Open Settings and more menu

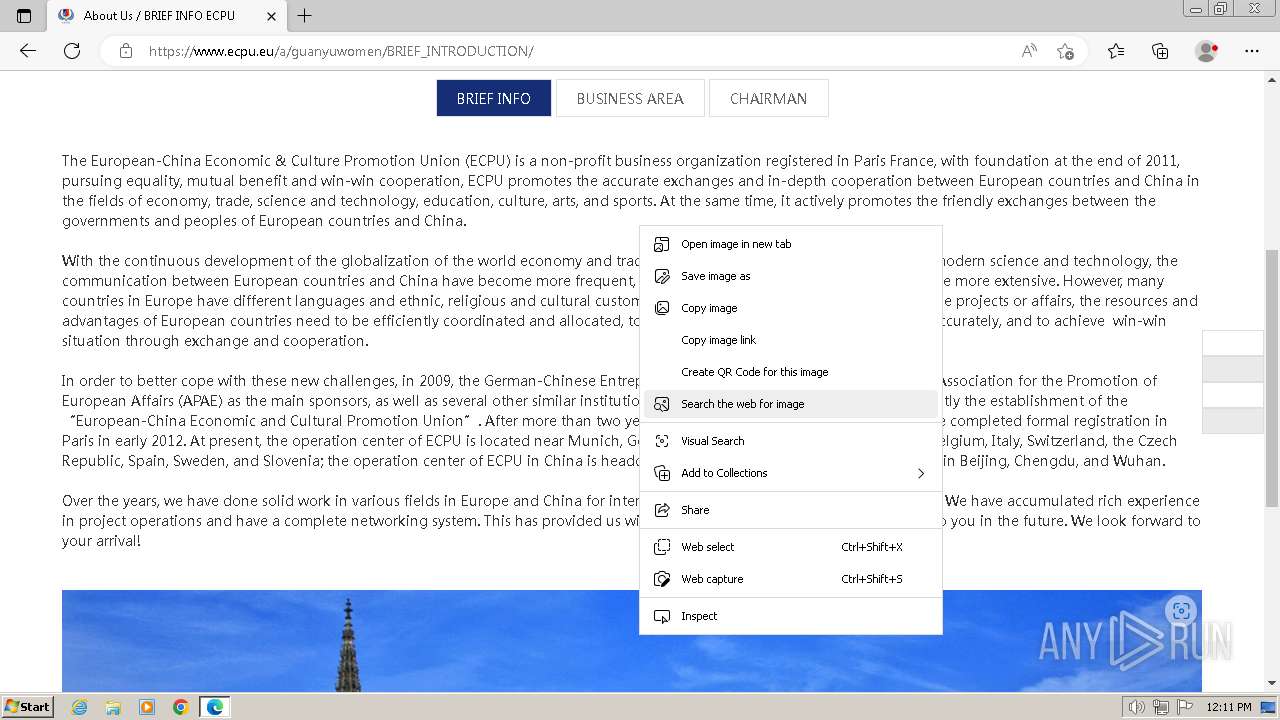click(x=1252, y=51)
